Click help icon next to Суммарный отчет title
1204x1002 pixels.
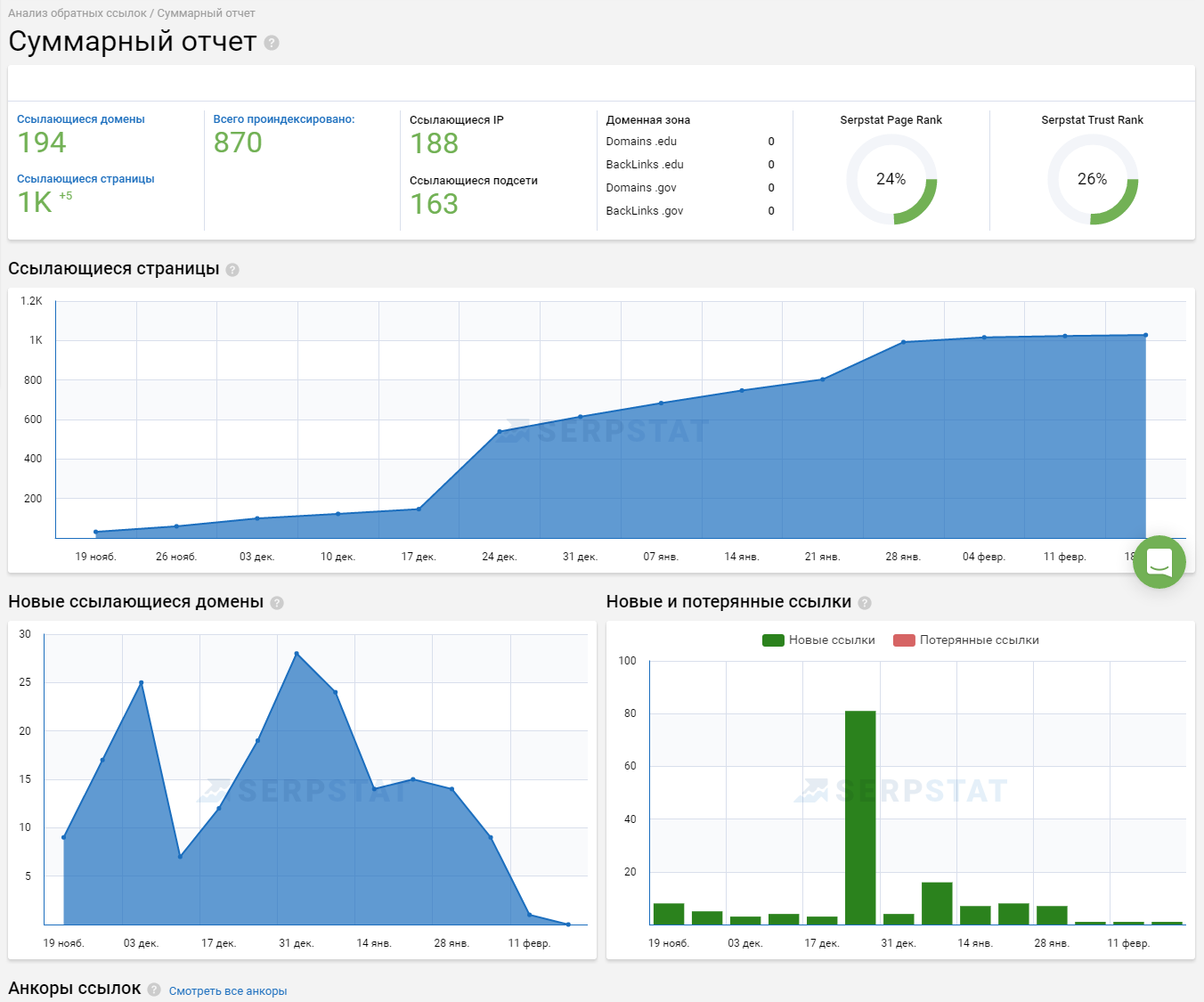coord(272,43)
